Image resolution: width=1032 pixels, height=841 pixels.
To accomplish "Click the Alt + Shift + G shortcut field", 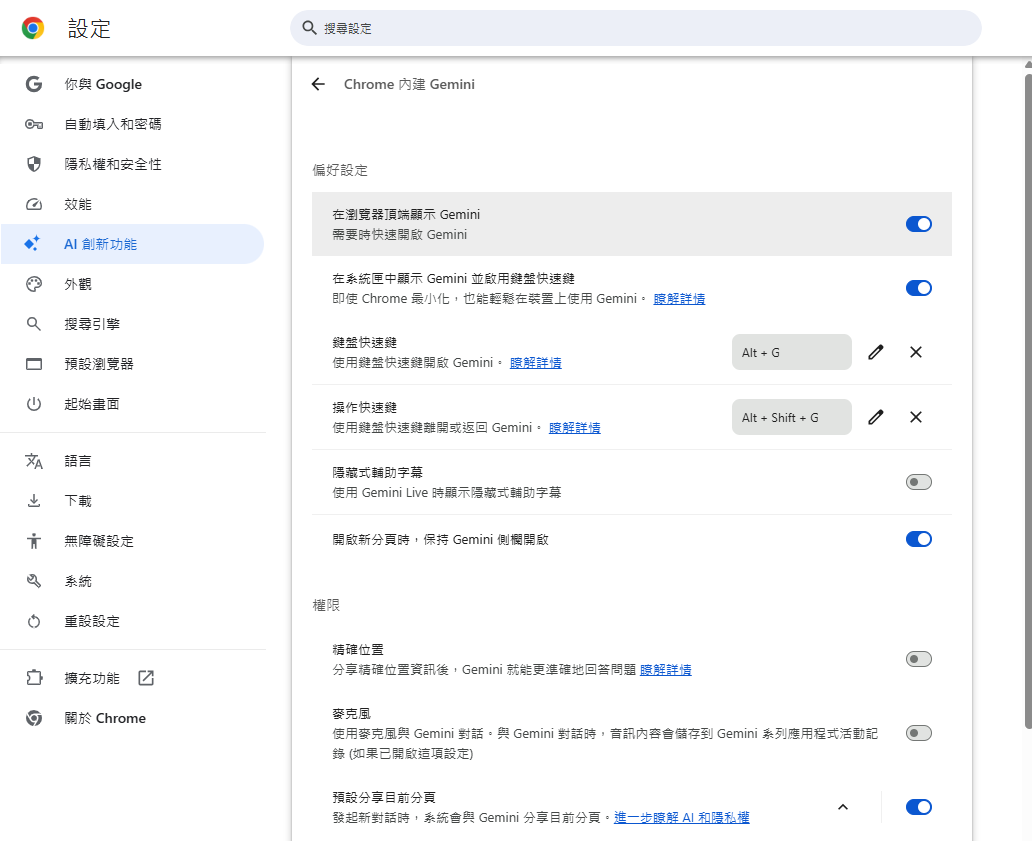I will pos(791,417).
